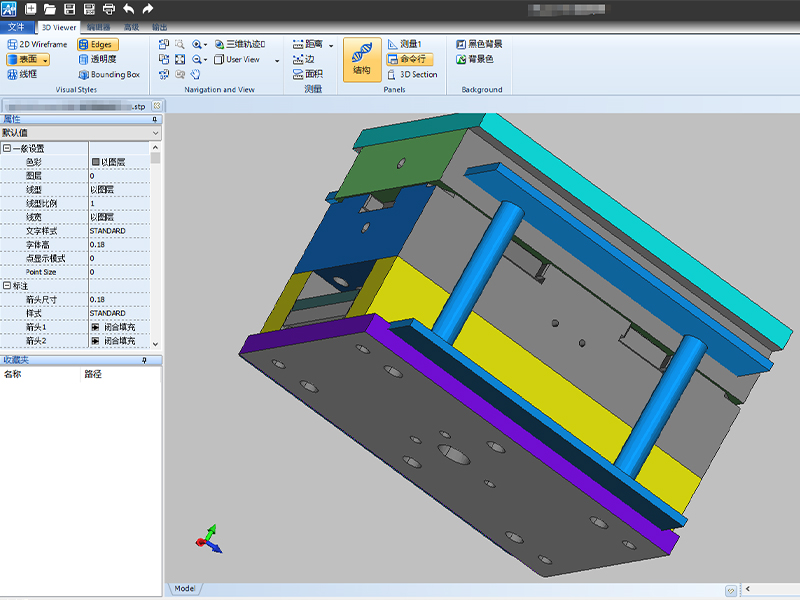Click the Model tab at bottom

click(184, 589)
